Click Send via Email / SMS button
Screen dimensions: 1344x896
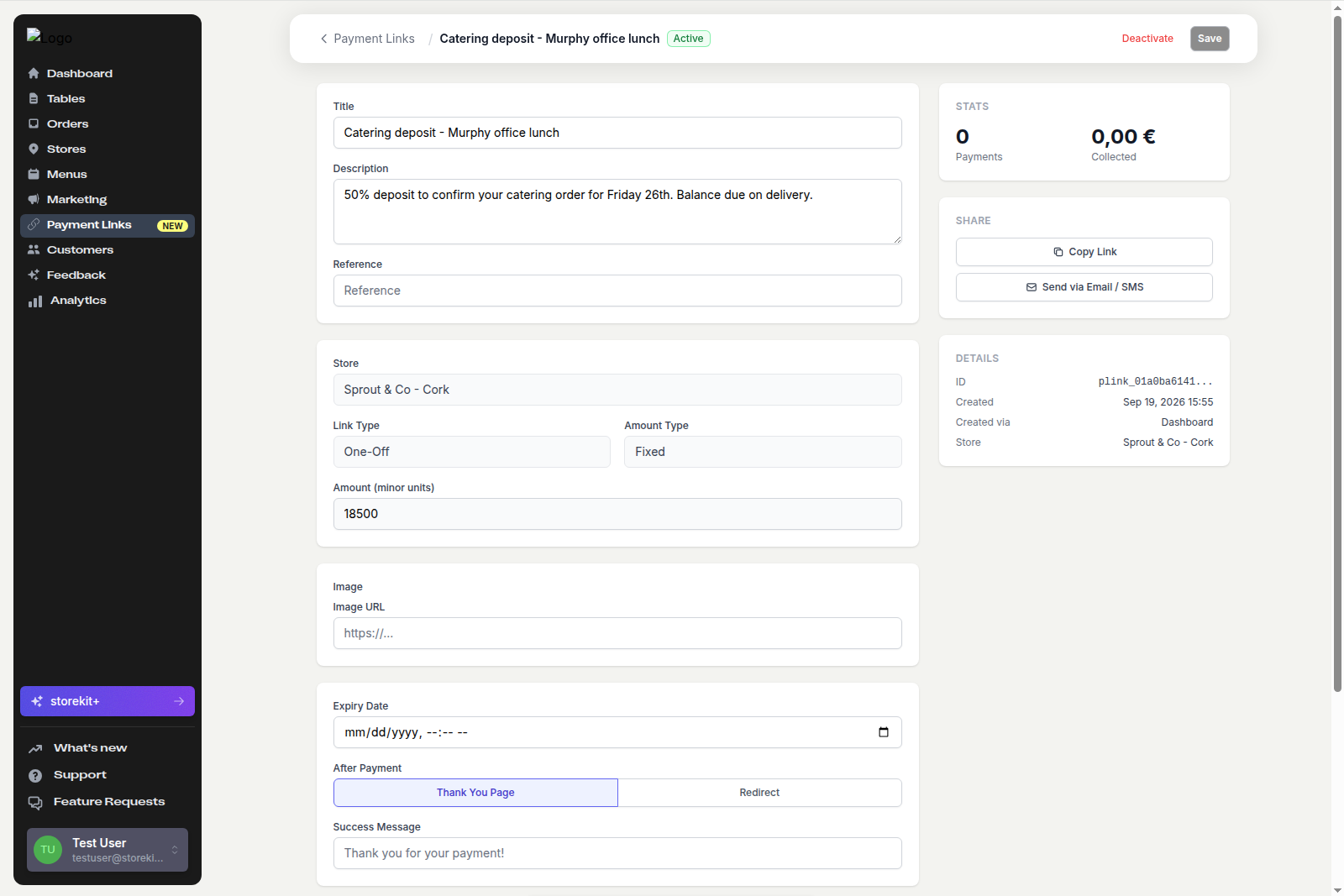coord(1084,287)
